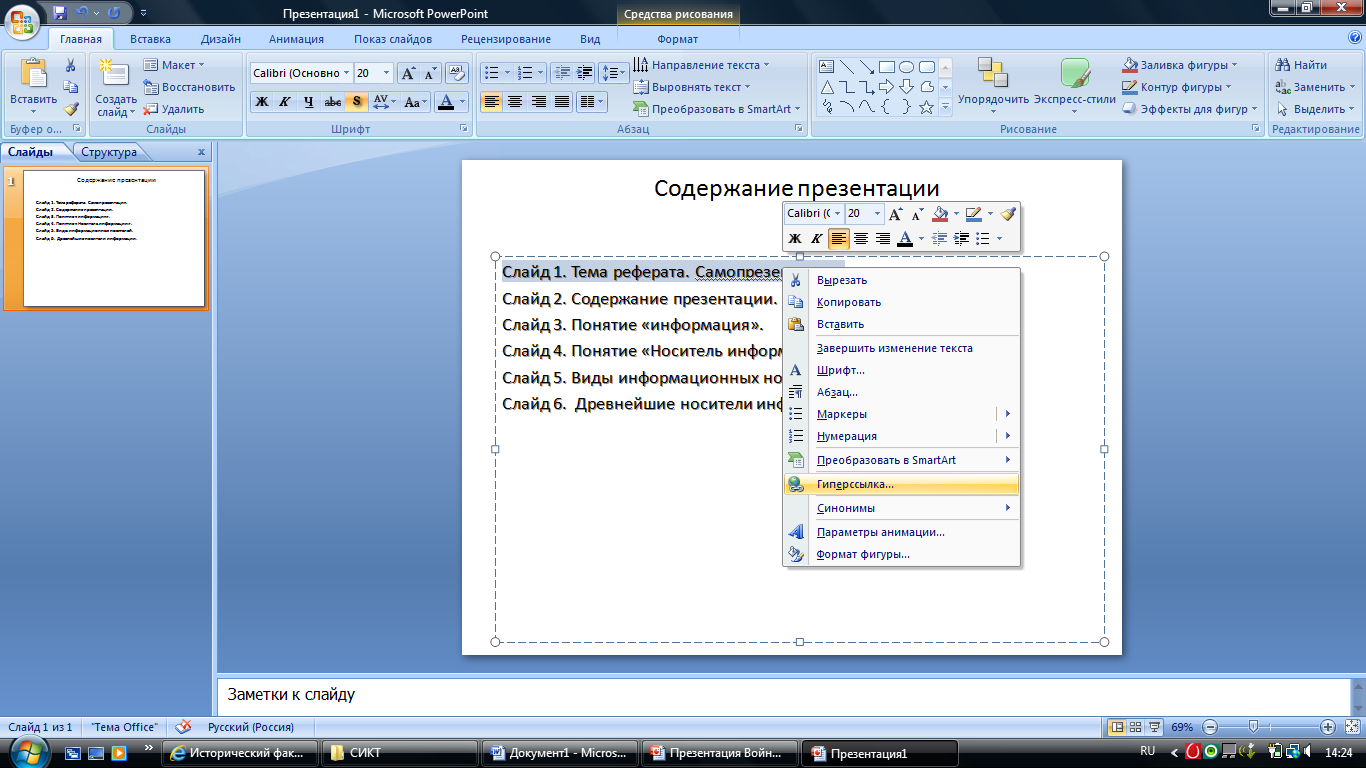The image size is (1366, 768).
Task: Click Преобразовать в SmartArt ribbon button
Action: pos(712,109)
